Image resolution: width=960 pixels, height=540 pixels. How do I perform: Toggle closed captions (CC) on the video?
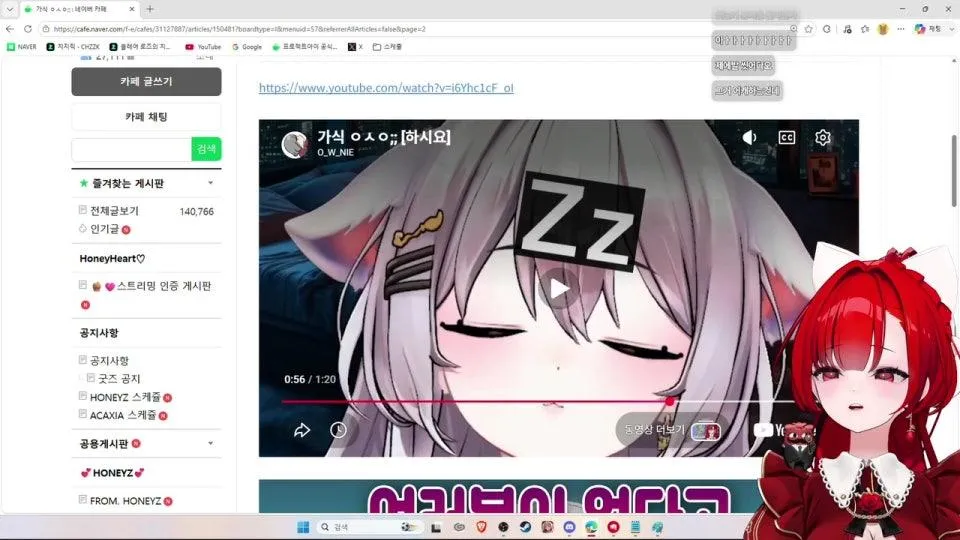(x=786, y=137)
